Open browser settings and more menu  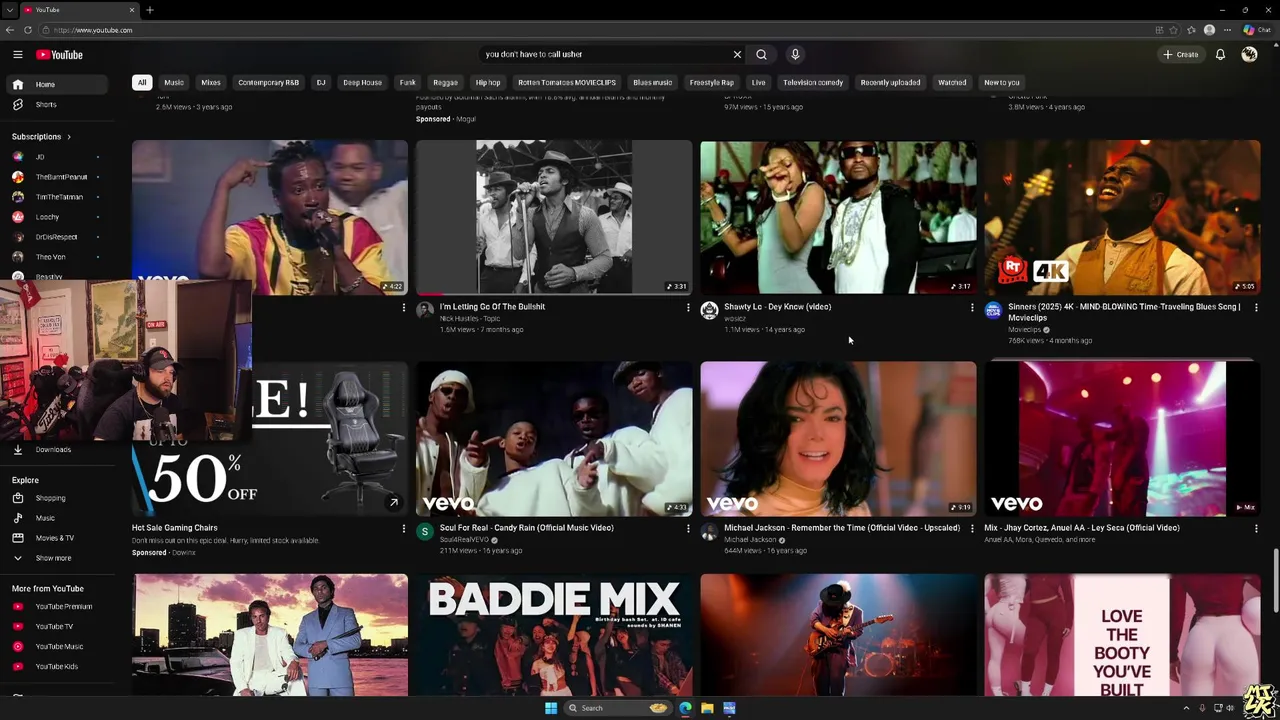(x=1227, y=30)
